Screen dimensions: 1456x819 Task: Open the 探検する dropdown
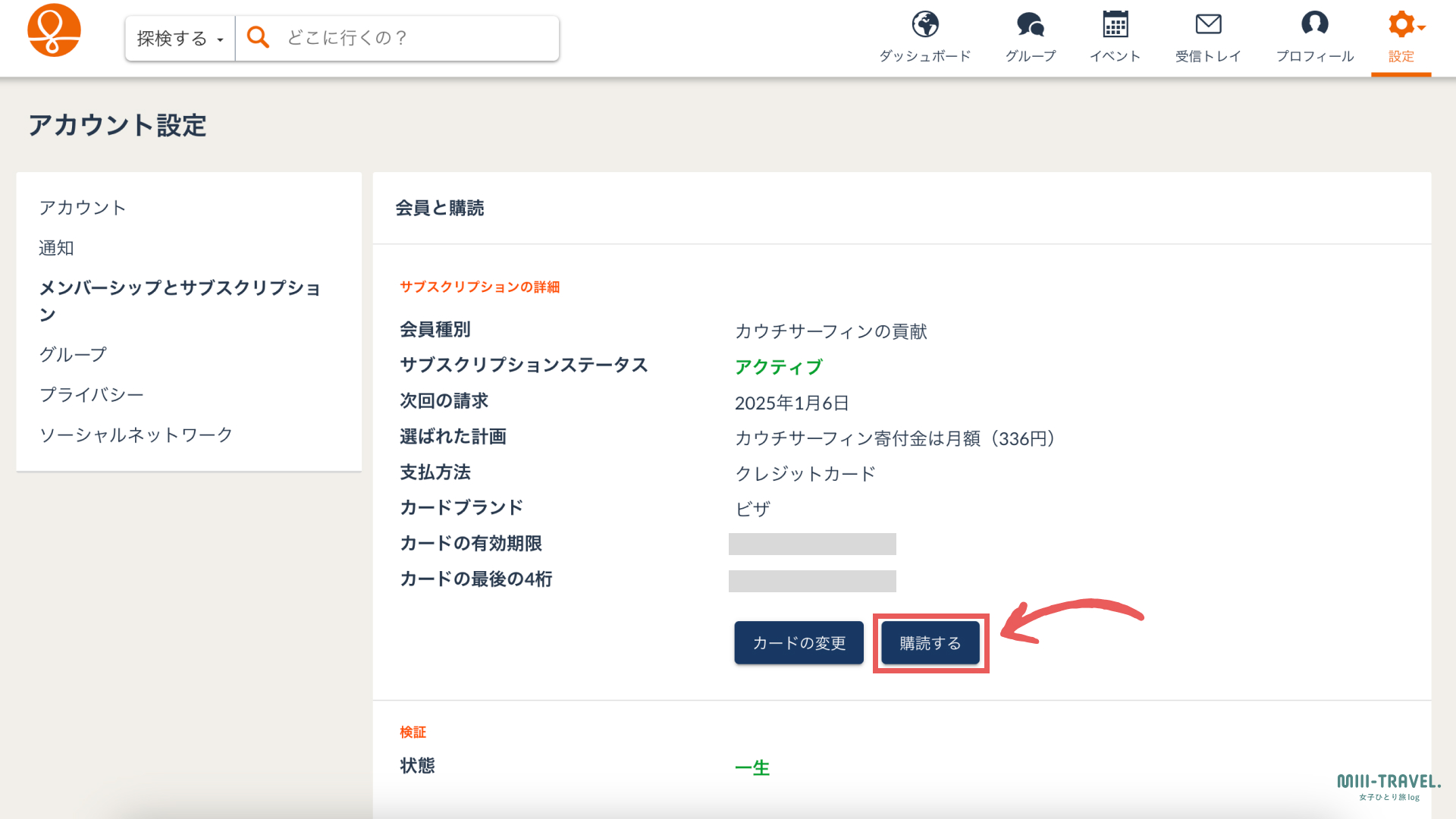click(x=180, y=38)
